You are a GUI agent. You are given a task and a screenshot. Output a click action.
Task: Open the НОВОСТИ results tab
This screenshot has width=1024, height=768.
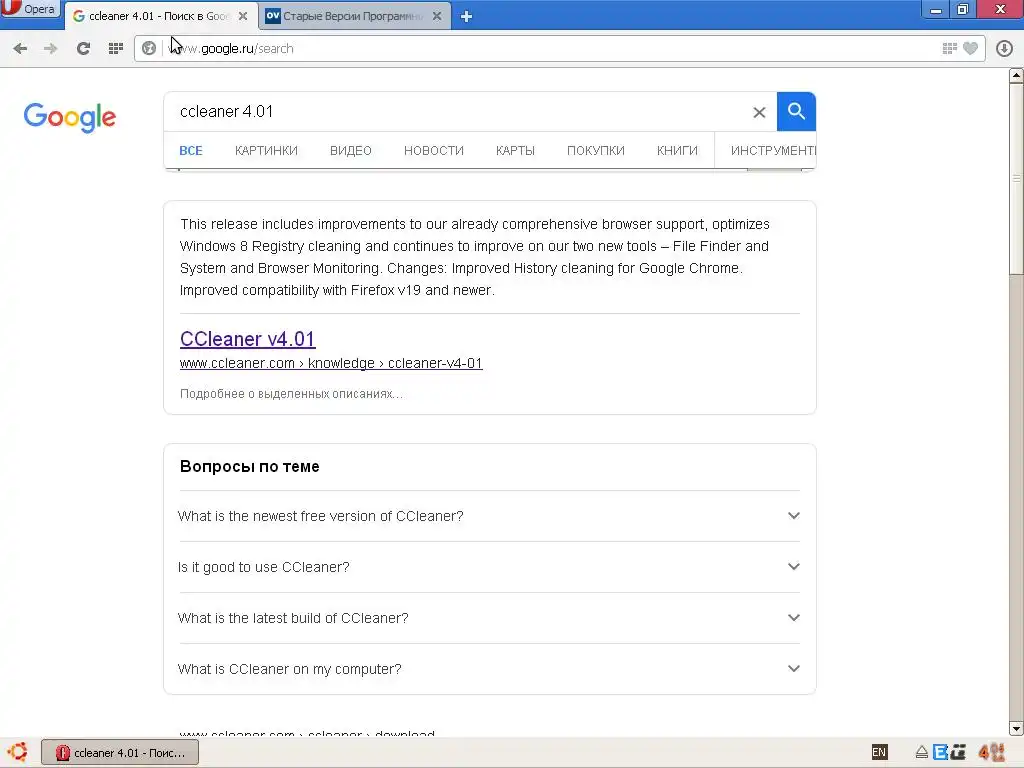[x=434, y=151]
